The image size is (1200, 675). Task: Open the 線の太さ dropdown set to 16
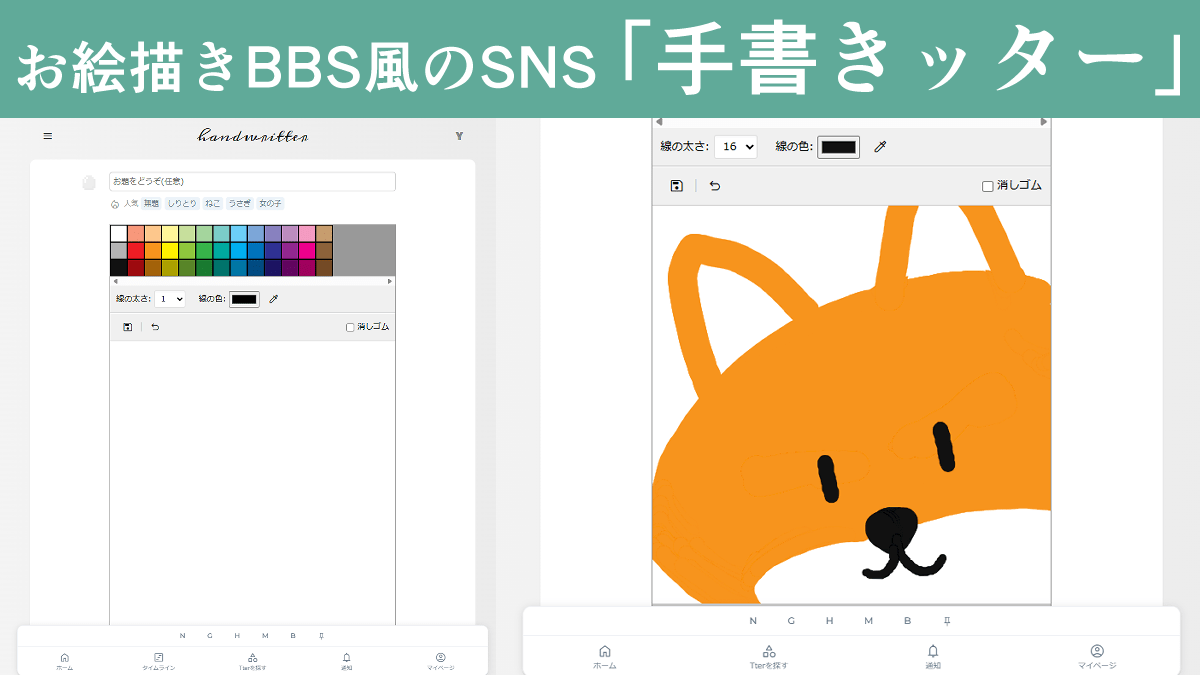[735, 147]
